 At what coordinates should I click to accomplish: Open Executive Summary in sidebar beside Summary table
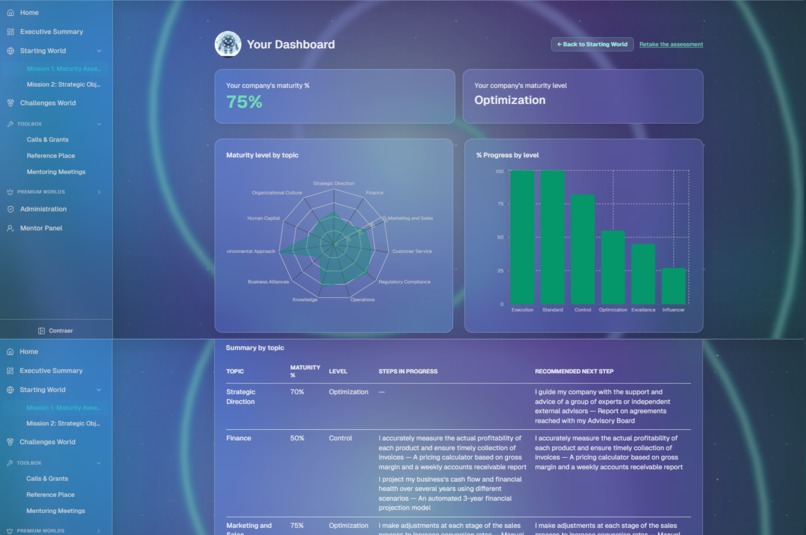(51, 371)
